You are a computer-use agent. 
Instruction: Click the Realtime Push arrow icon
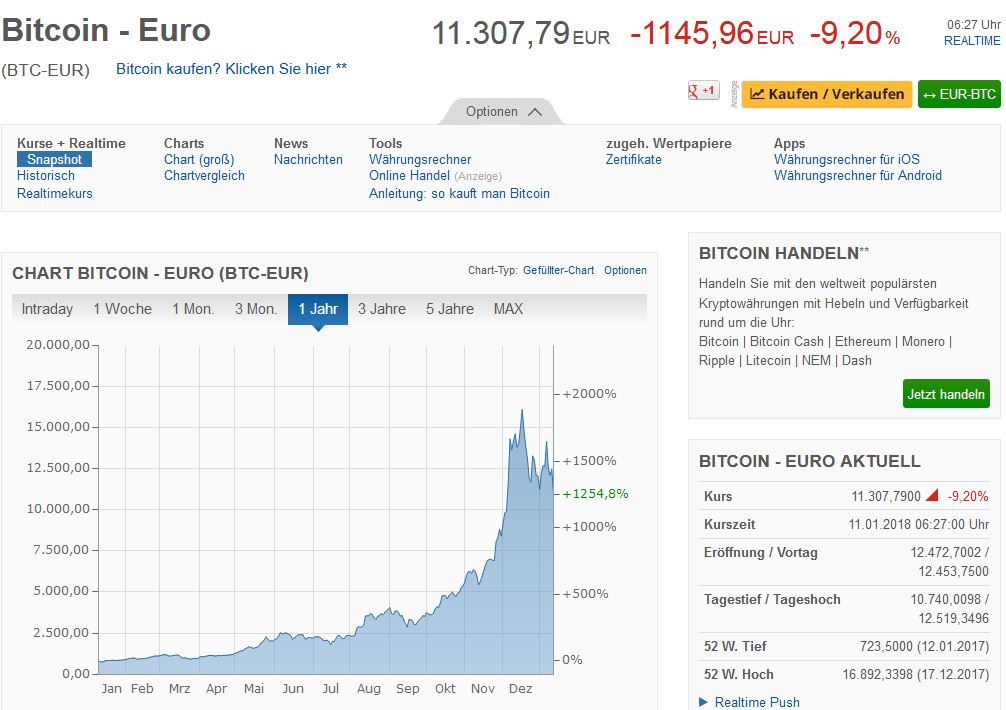[x=703, y=702]
